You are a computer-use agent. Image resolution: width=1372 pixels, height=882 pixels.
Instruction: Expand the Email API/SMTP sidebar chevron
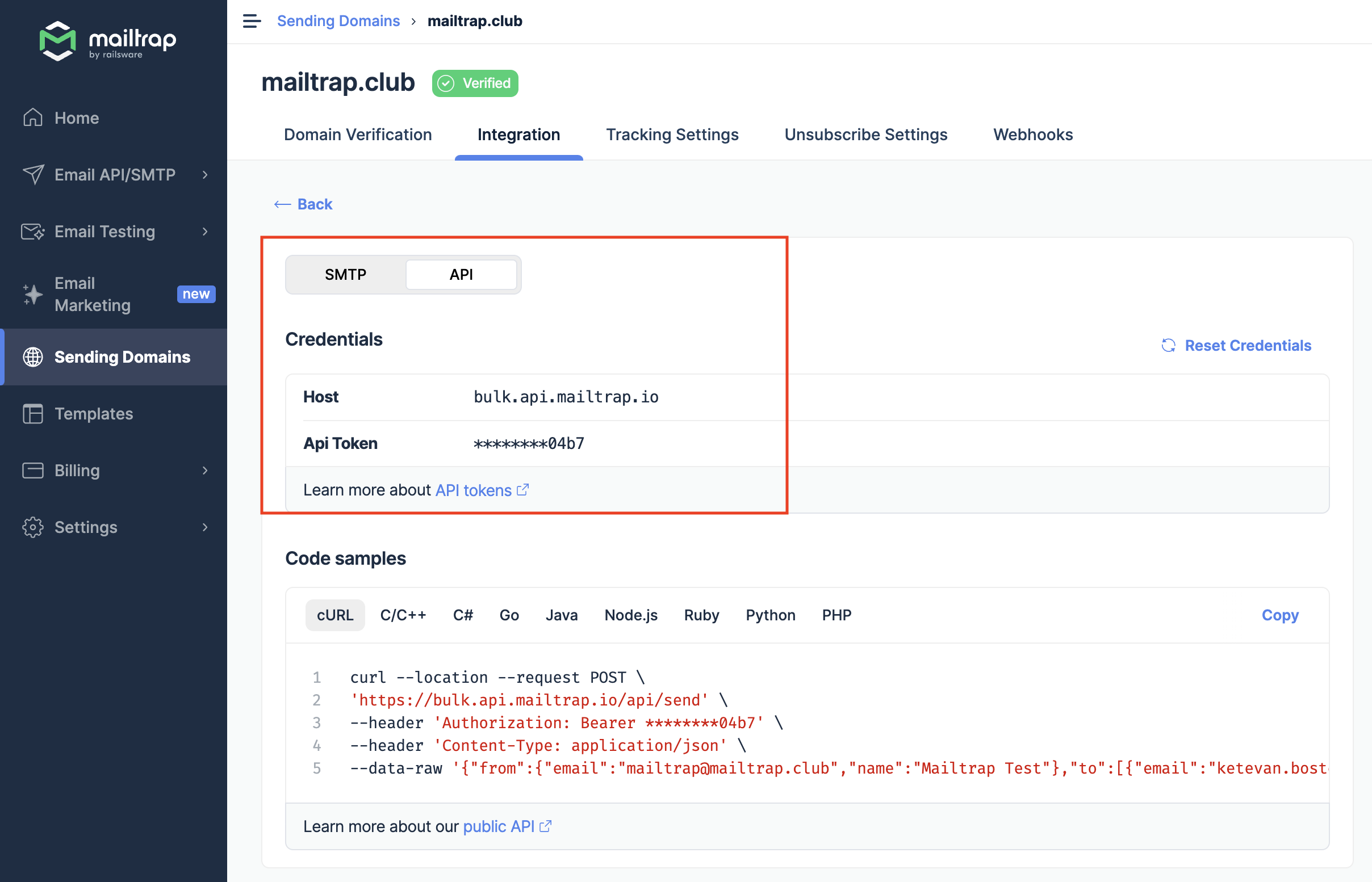205,175
